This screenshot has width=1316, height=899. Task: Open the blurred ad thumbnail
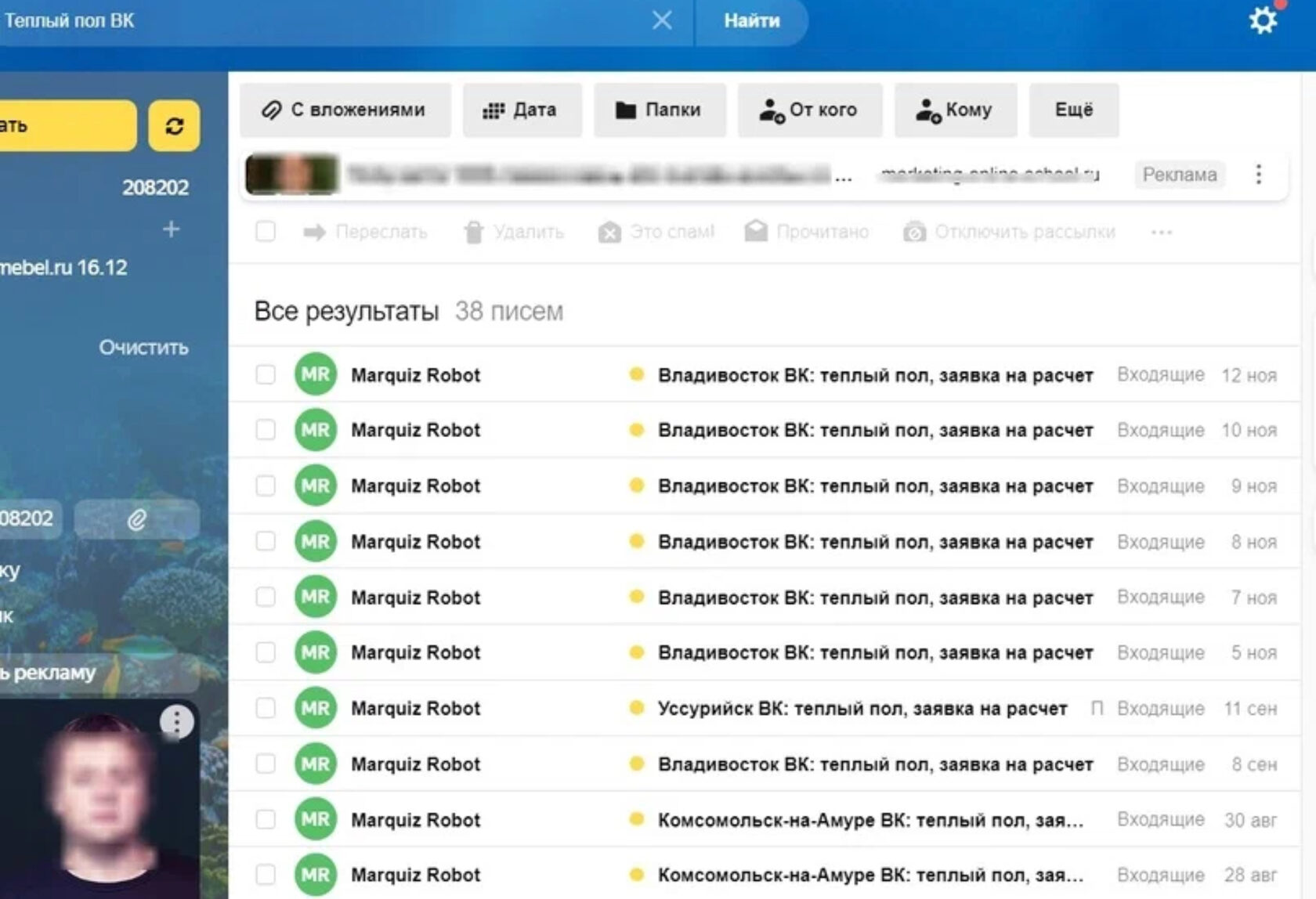tap(291, 174)
